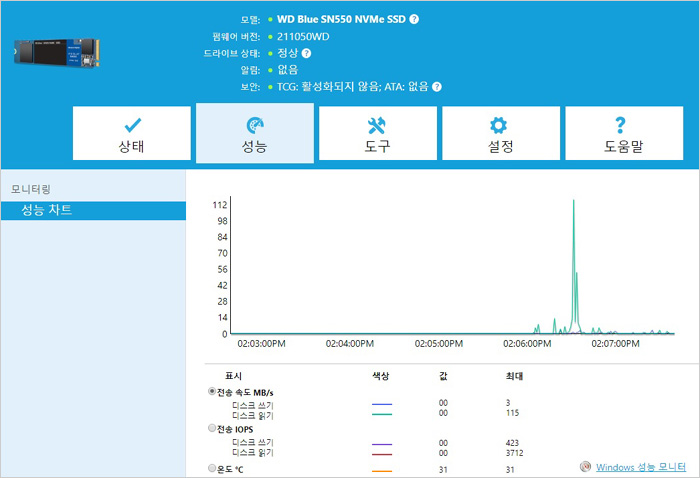Click the purple IOPS 디스크 쓰기 color line
The image size is (700, 478).
point(382,444)
